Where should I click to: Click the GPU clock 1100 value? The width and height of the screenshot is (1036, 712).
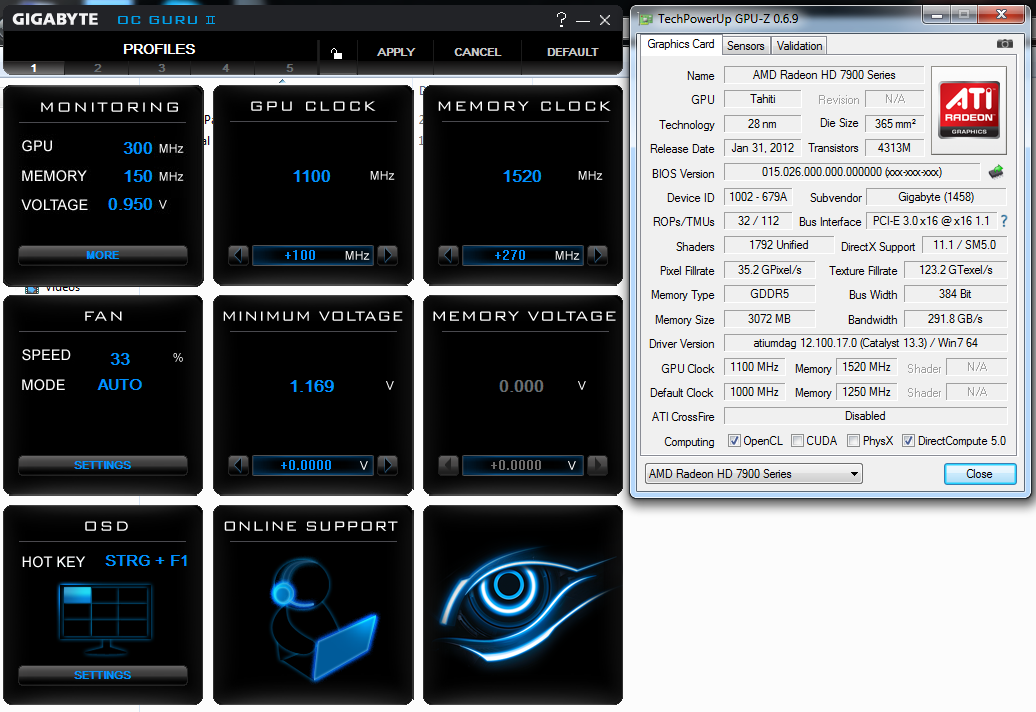click(311, 176)
